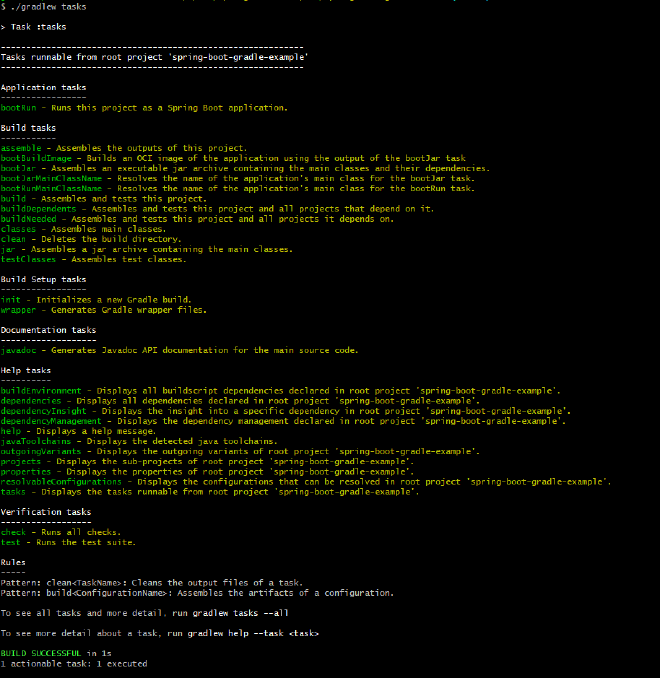The image size is (660, 678).
Task: Click the 'buildNeeded' task name
Action: coord(28,219)
